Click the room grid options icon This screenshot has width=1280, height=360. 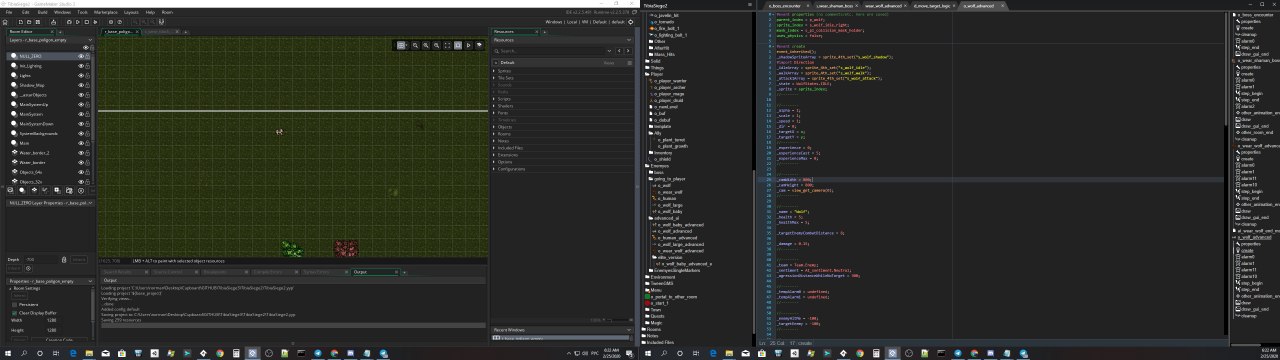coord(402,45)
